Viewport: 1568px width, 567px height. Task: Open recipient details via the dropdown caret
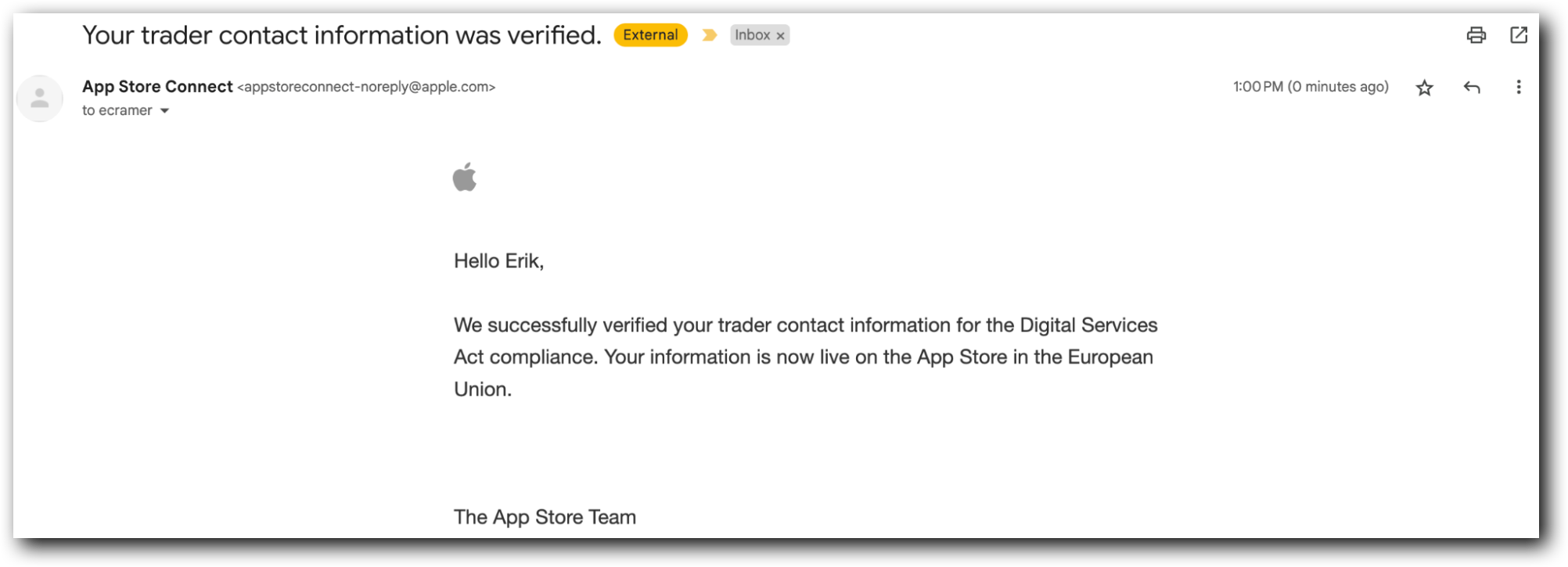[164, 111]
